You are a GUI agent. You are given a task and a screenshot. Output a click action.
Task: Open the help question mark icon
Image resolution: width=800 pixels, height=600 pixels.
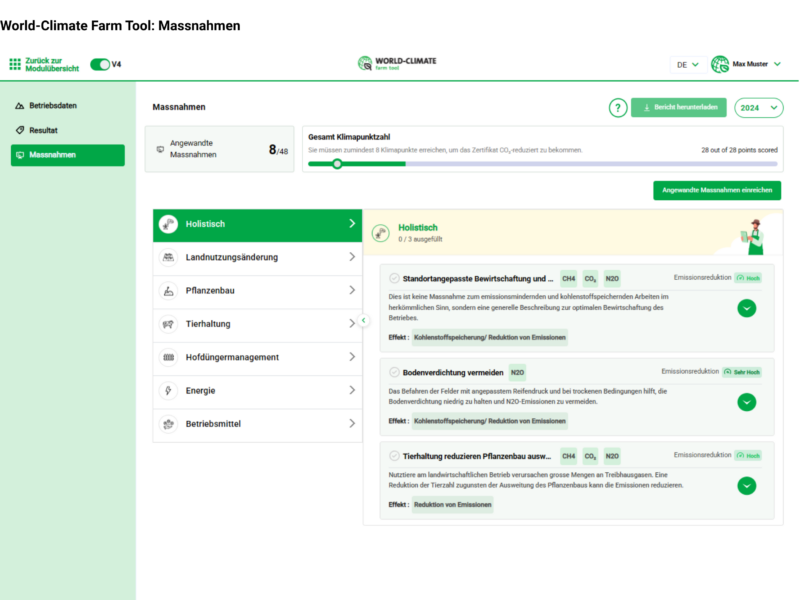coord(618,108)
